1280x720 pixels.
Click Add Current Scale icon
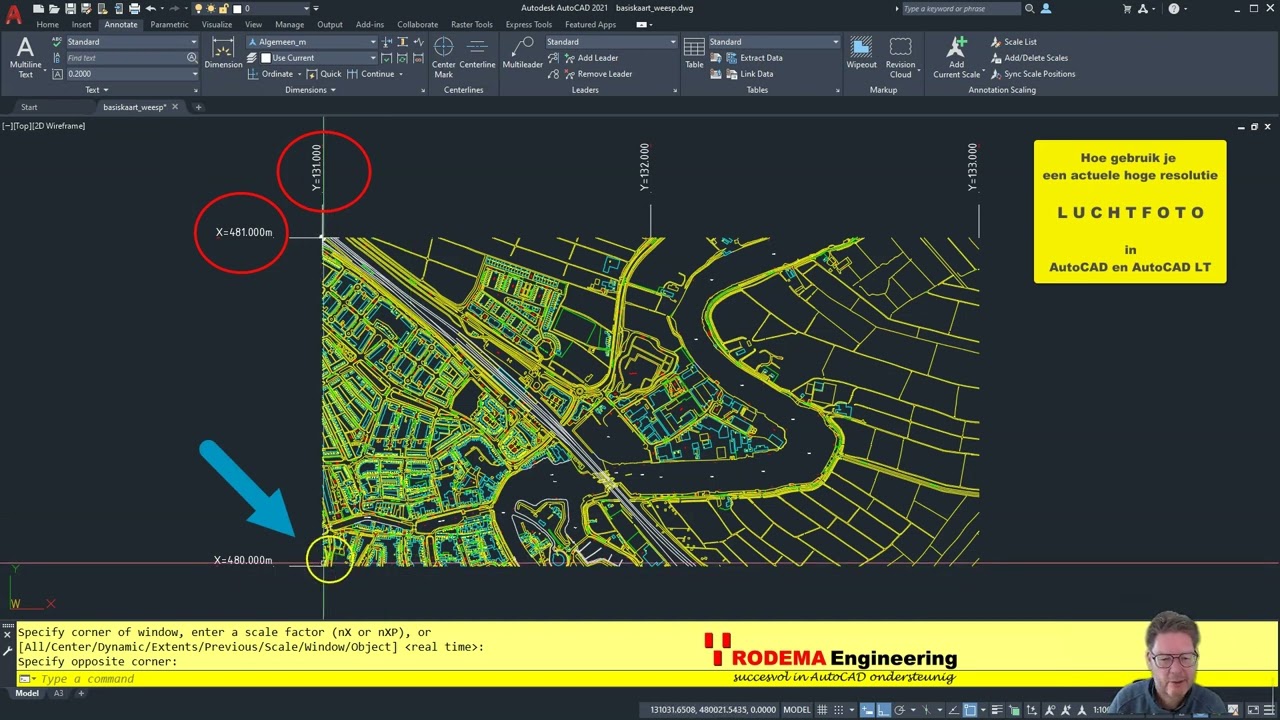957,57
